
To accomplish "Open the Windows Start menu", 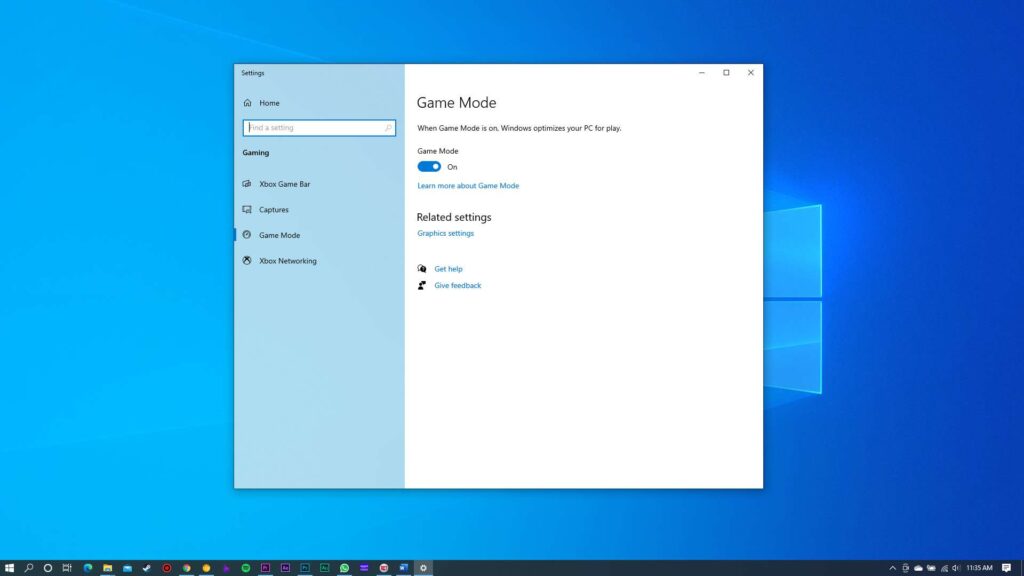I will [9, 568].
